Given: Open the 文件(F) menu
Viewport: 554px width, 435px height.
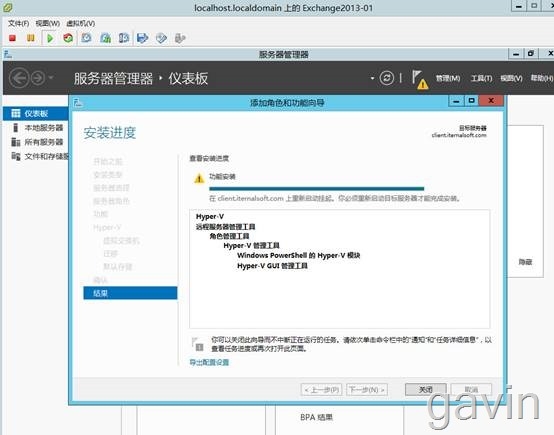Looking at the screenshot, I should [x=18, y=23].
